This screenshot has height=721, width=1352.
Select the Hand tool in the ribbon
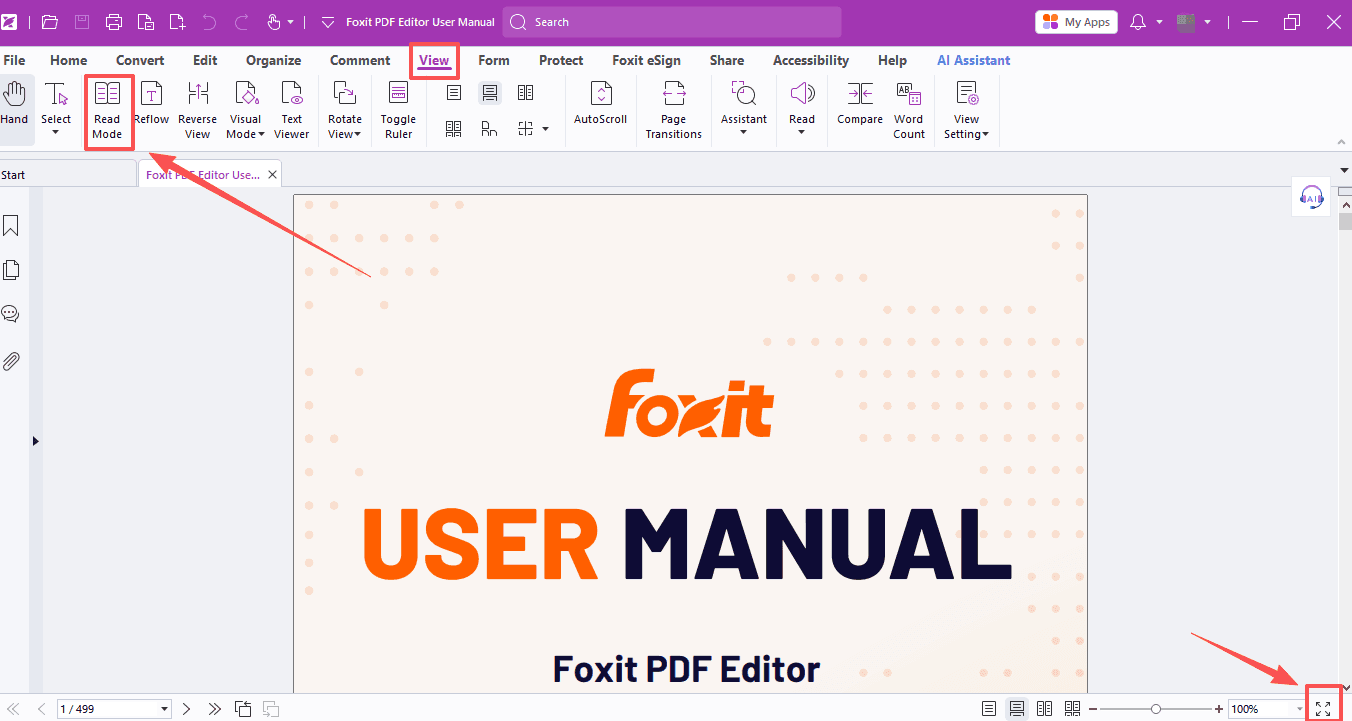14,104
